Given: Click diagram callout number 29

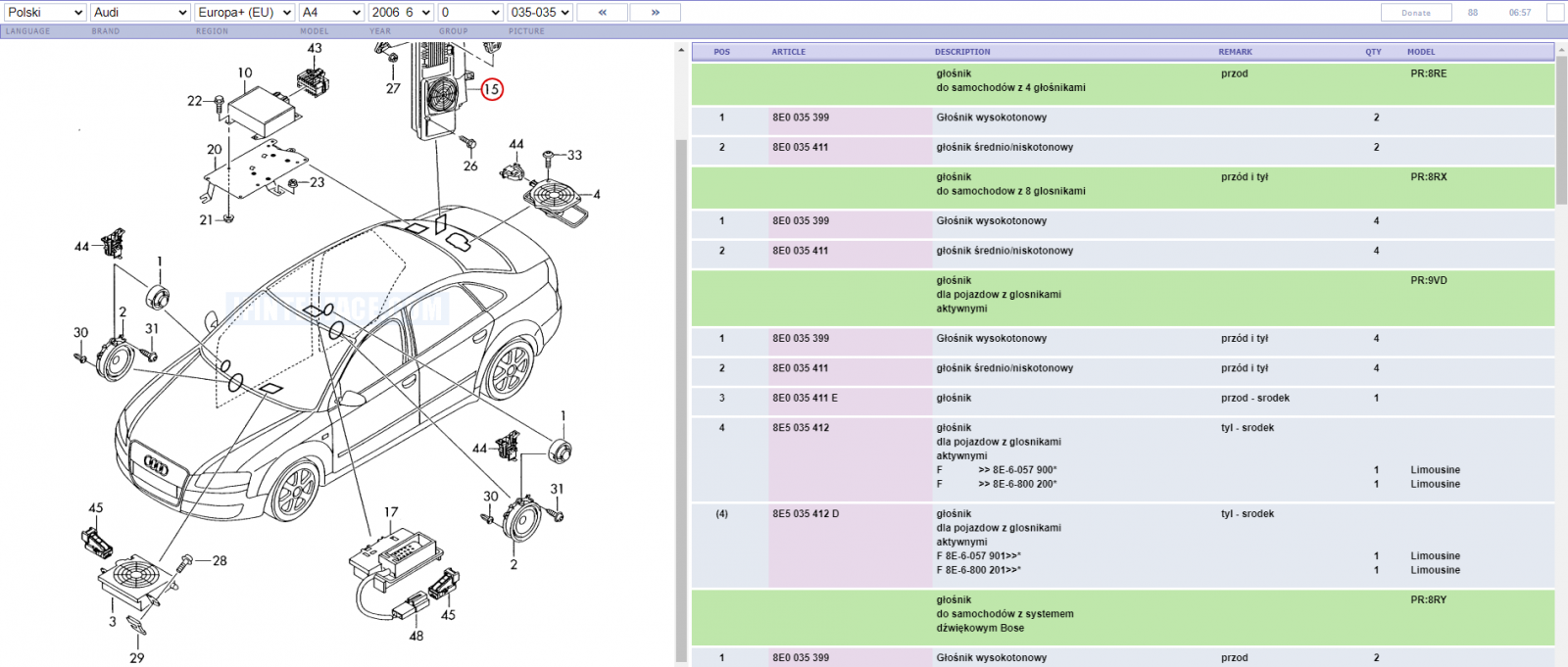Looking at the screenshot, I should (137, 657).
